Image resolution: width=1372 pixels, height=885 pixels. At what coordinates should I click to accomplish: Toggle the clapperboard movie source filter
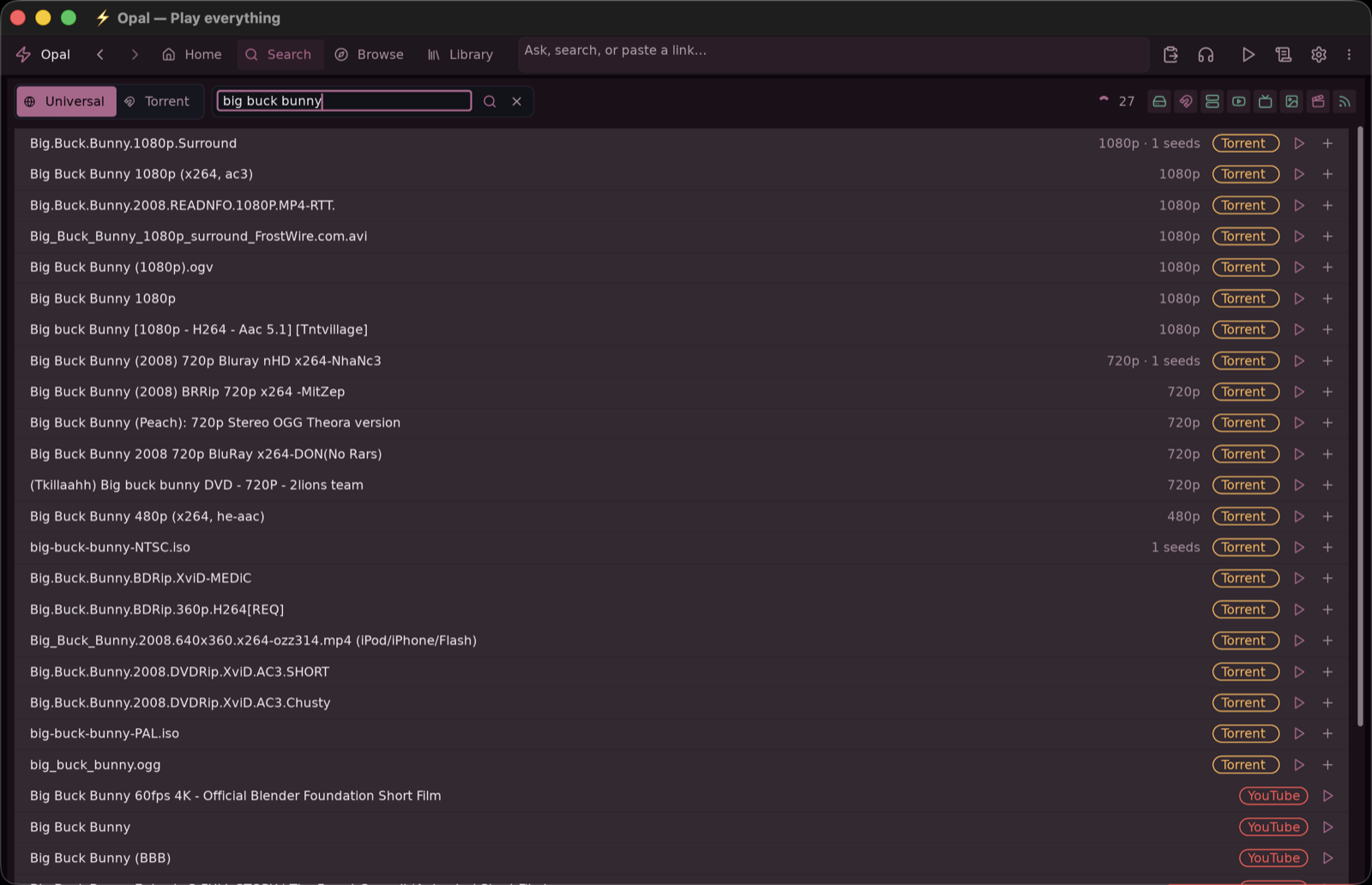pyautogui.click(x=1319, y=101)
